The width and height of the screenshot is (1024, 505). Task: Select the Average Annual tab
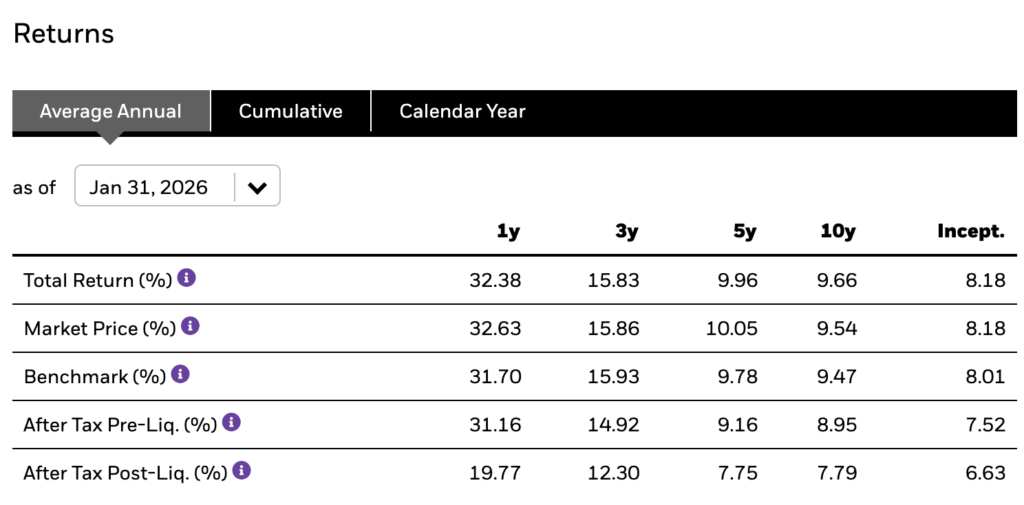point(111,111)
